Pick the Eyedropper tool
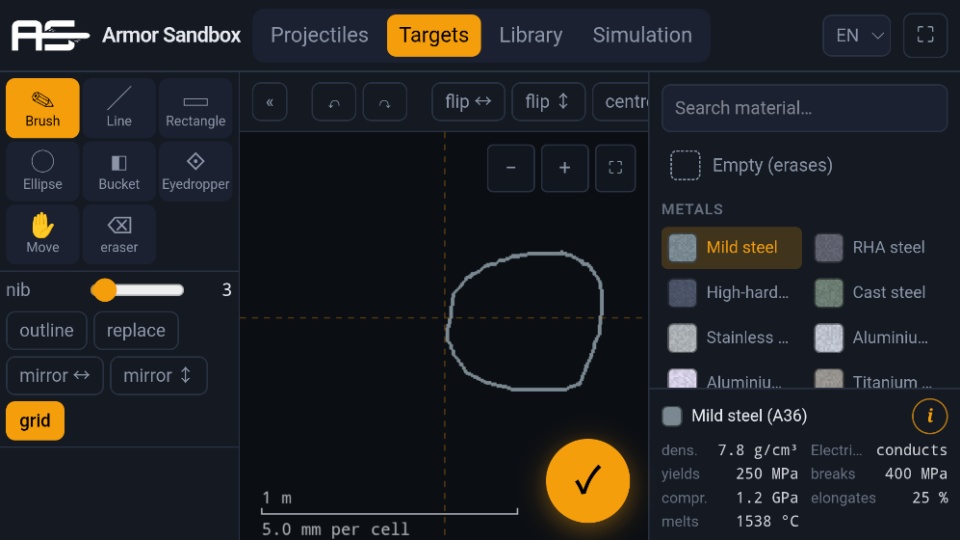 tap(195, 171)
